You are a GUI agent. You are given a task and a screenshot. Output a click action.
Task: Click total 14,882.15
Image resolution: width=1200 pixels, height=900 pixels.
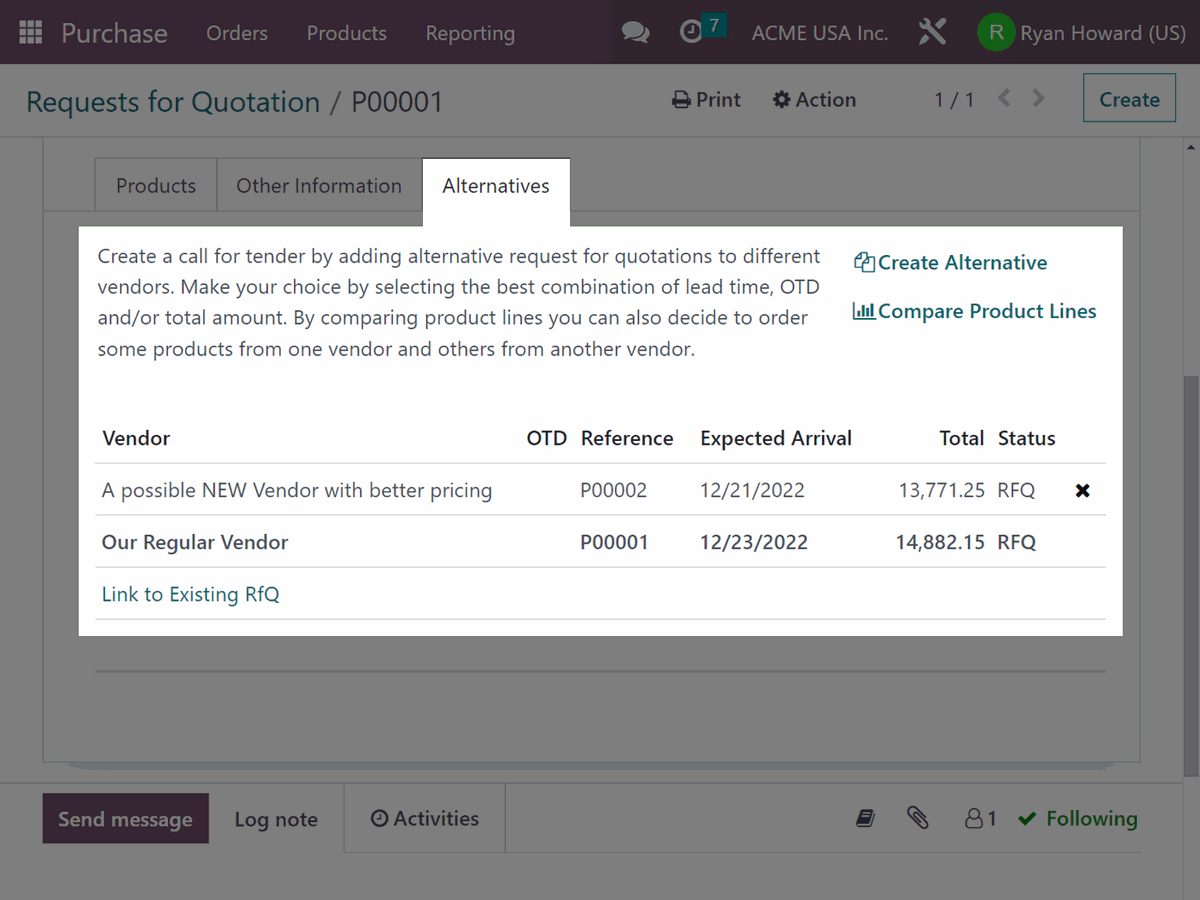940,542
